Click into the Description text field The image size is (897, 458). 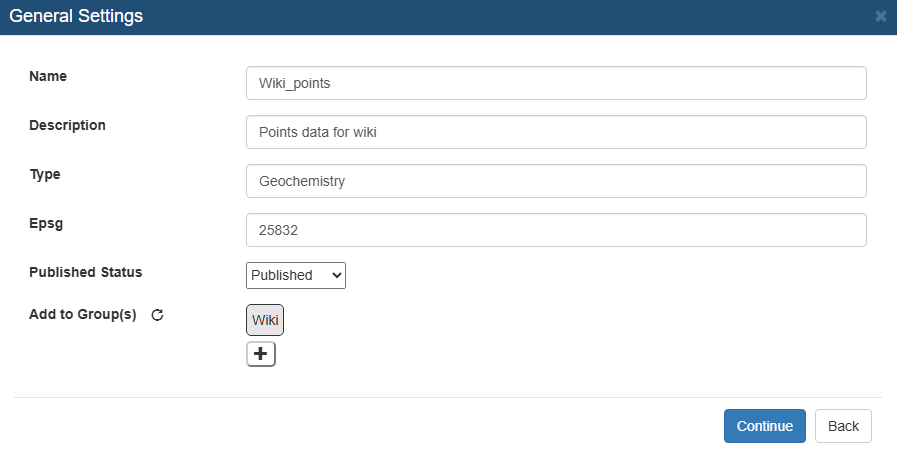(x=556, y=132)
